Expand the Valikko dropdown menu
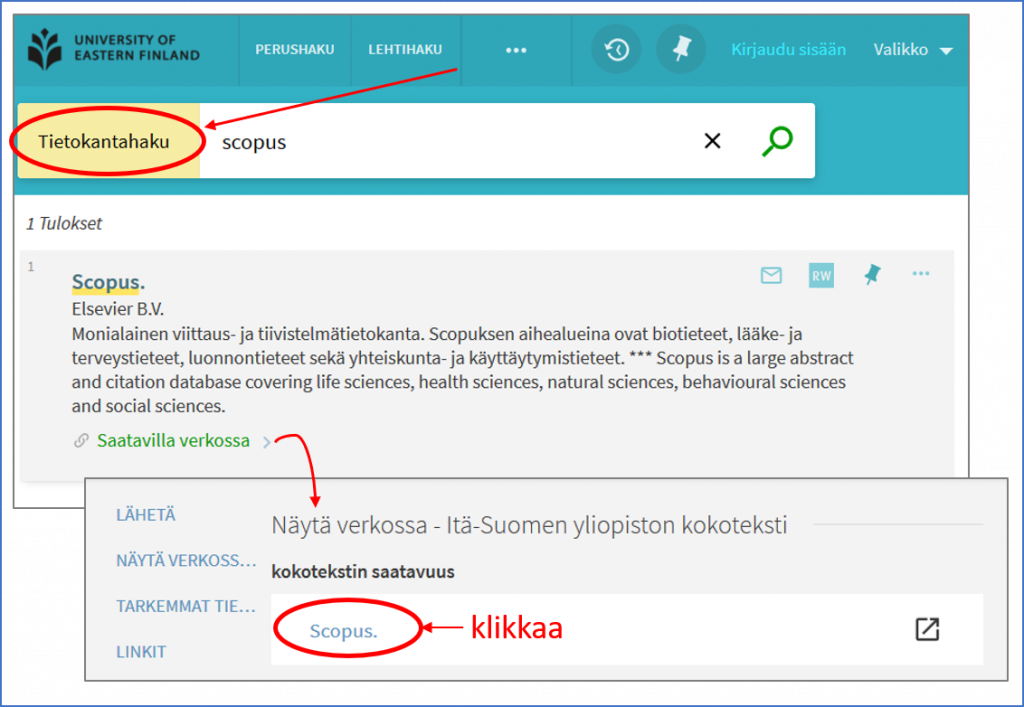The height and width of the screenshot is (707, 1024). 913,50
